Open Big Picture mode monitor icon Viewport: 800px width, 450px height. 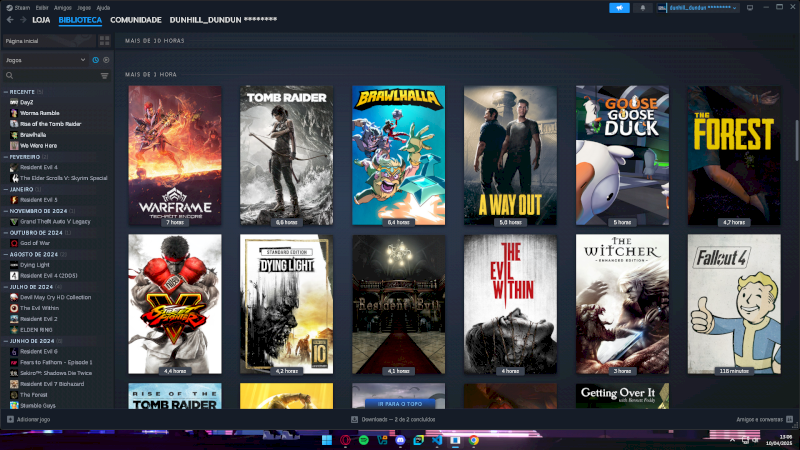(749, 7)
